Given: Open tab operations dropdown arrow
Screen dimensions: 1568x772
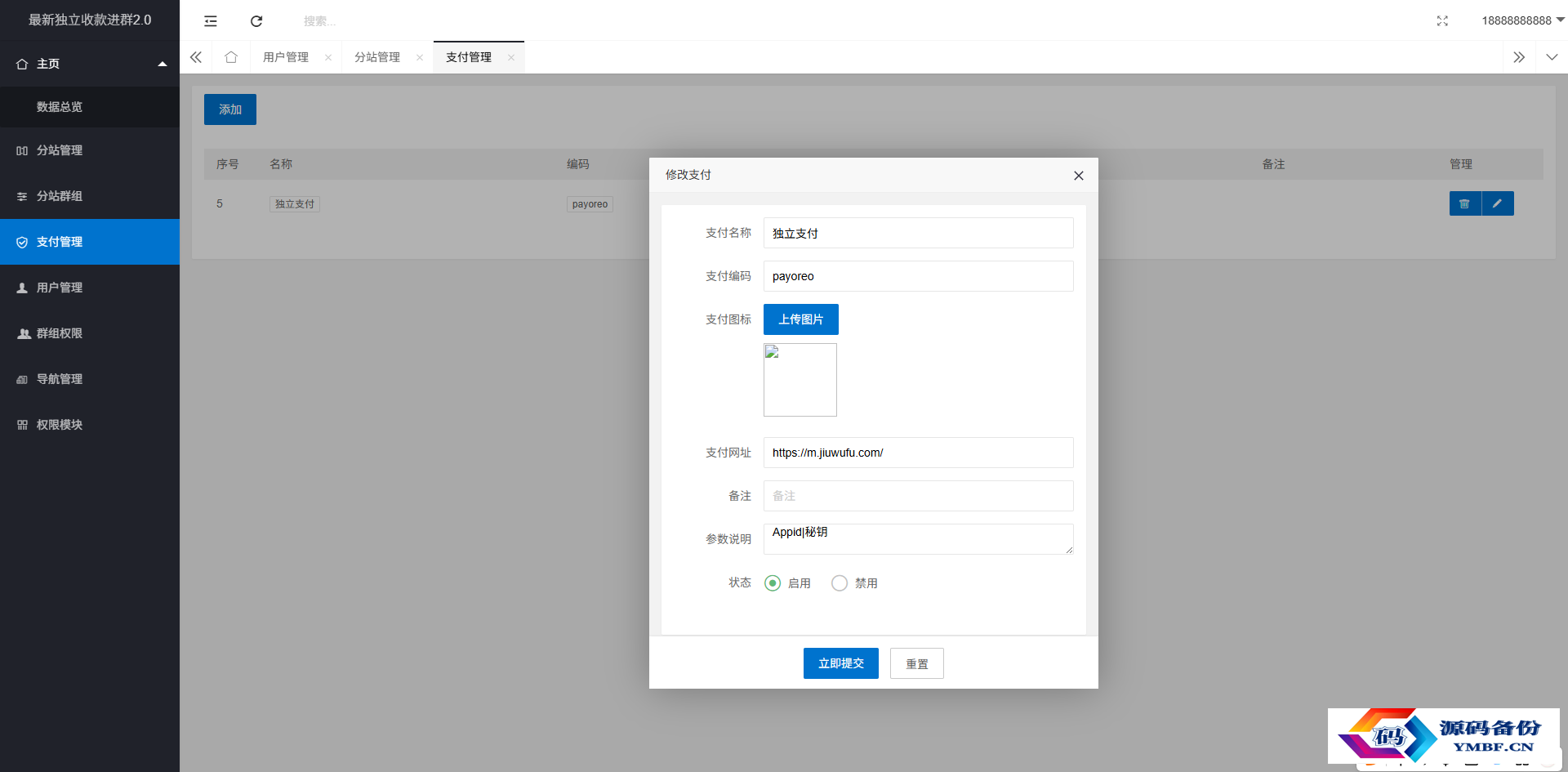Looking at the screenshot, I should tap(1552, 57).
